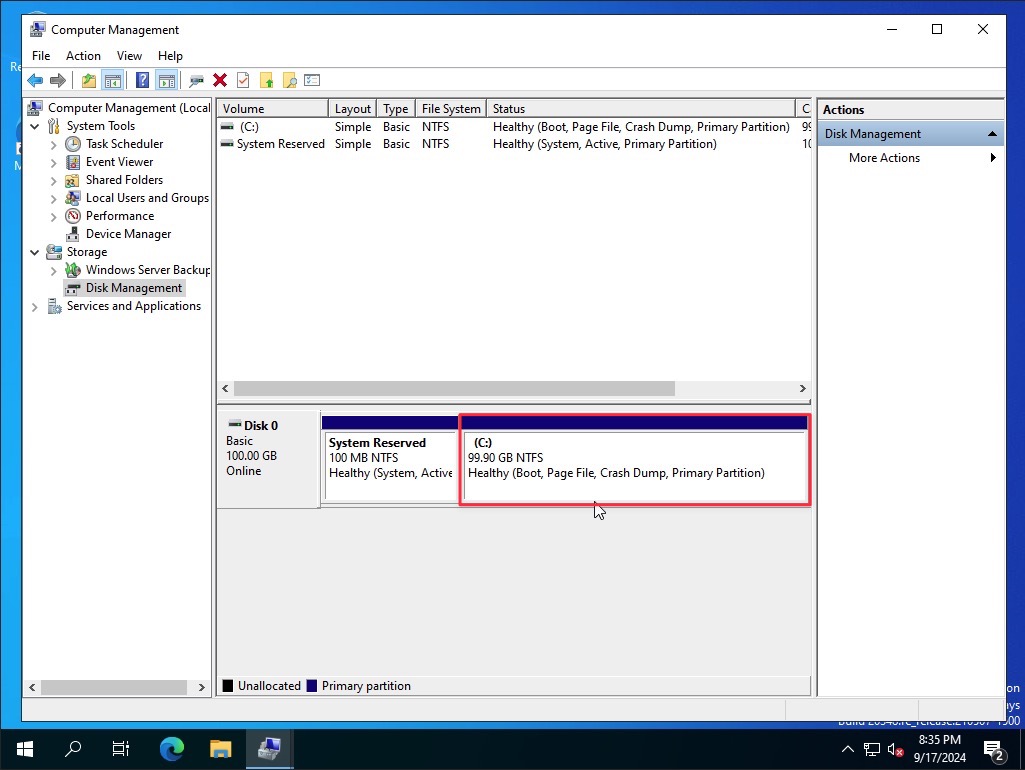This screenshot has width=1025, height=770.
Task: Collapse the Storage node
Action: click(35, 252)
